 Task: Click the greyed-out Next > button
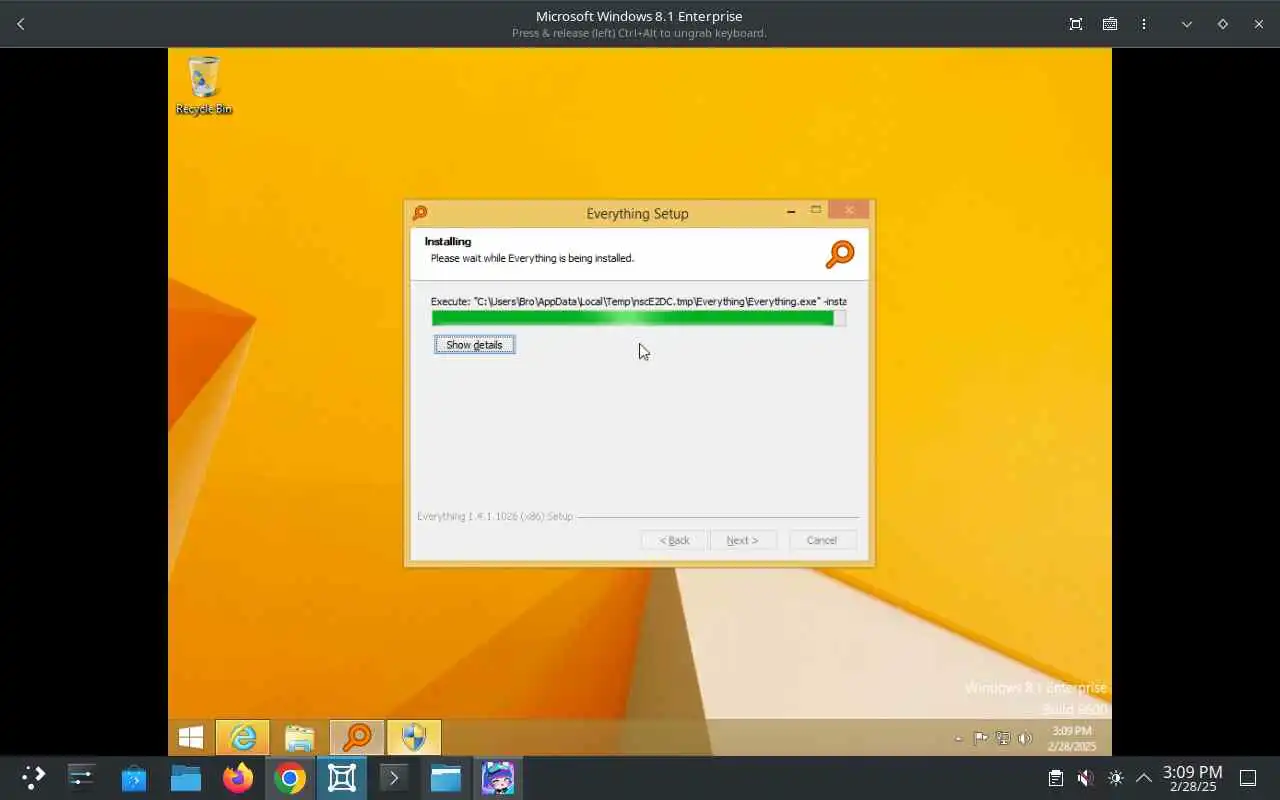click(742, 540)
